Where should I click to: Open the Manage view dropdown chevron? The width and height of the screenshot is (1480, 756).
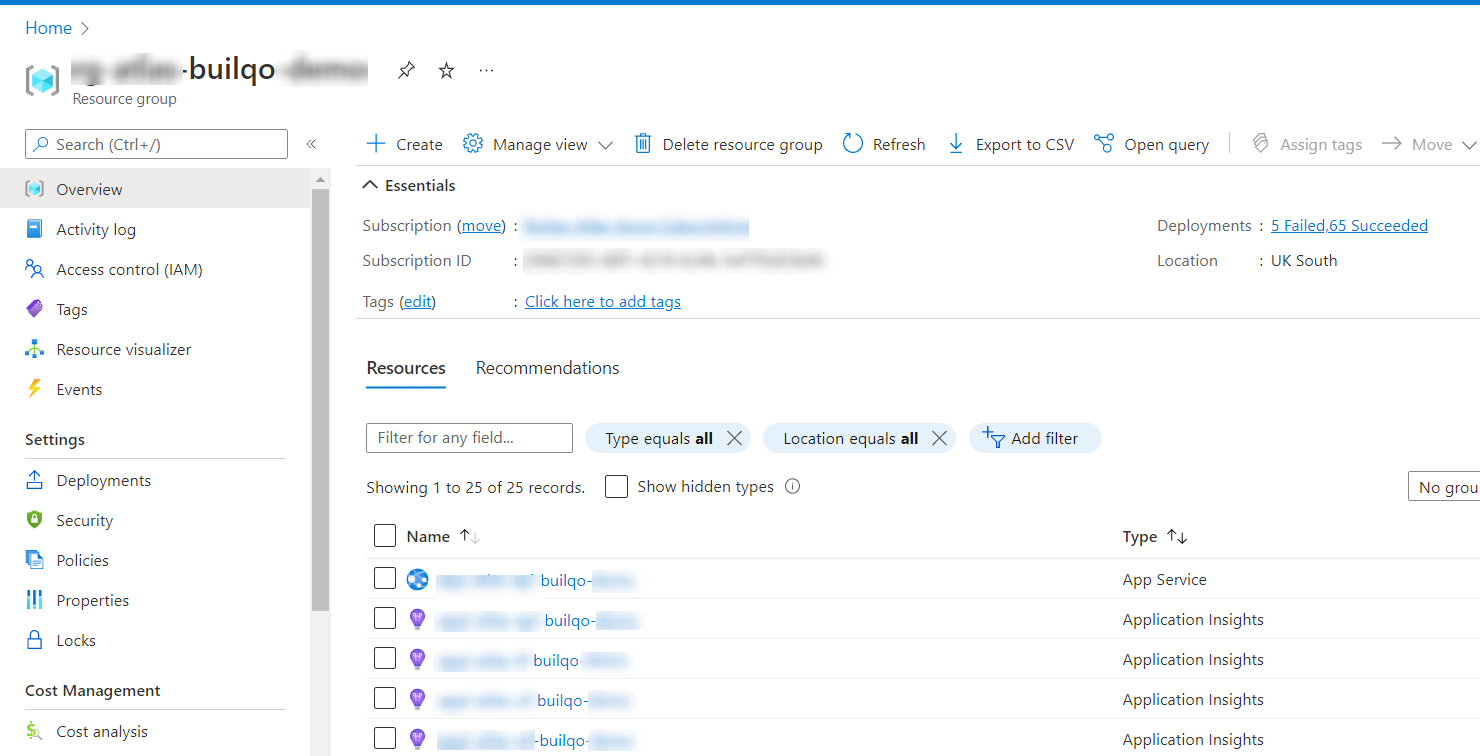point(605,145)
